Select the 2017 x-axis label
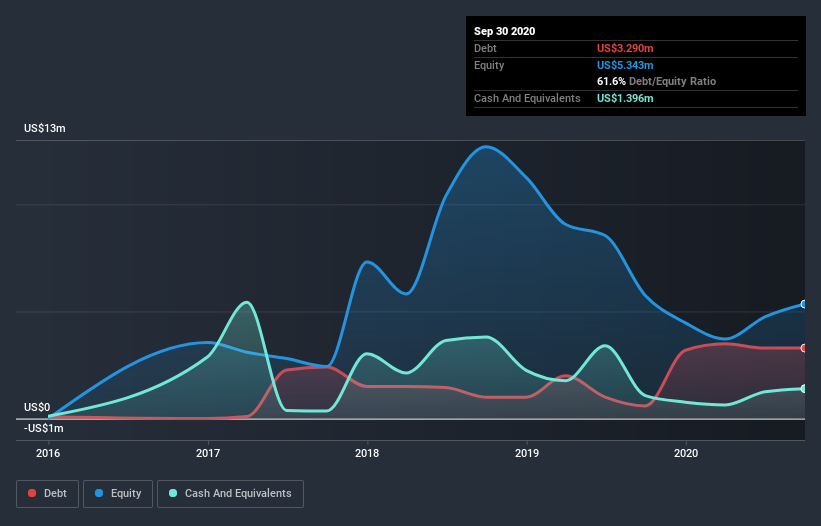Viewport: 821px width, 526px height. (x=208, y=453)
